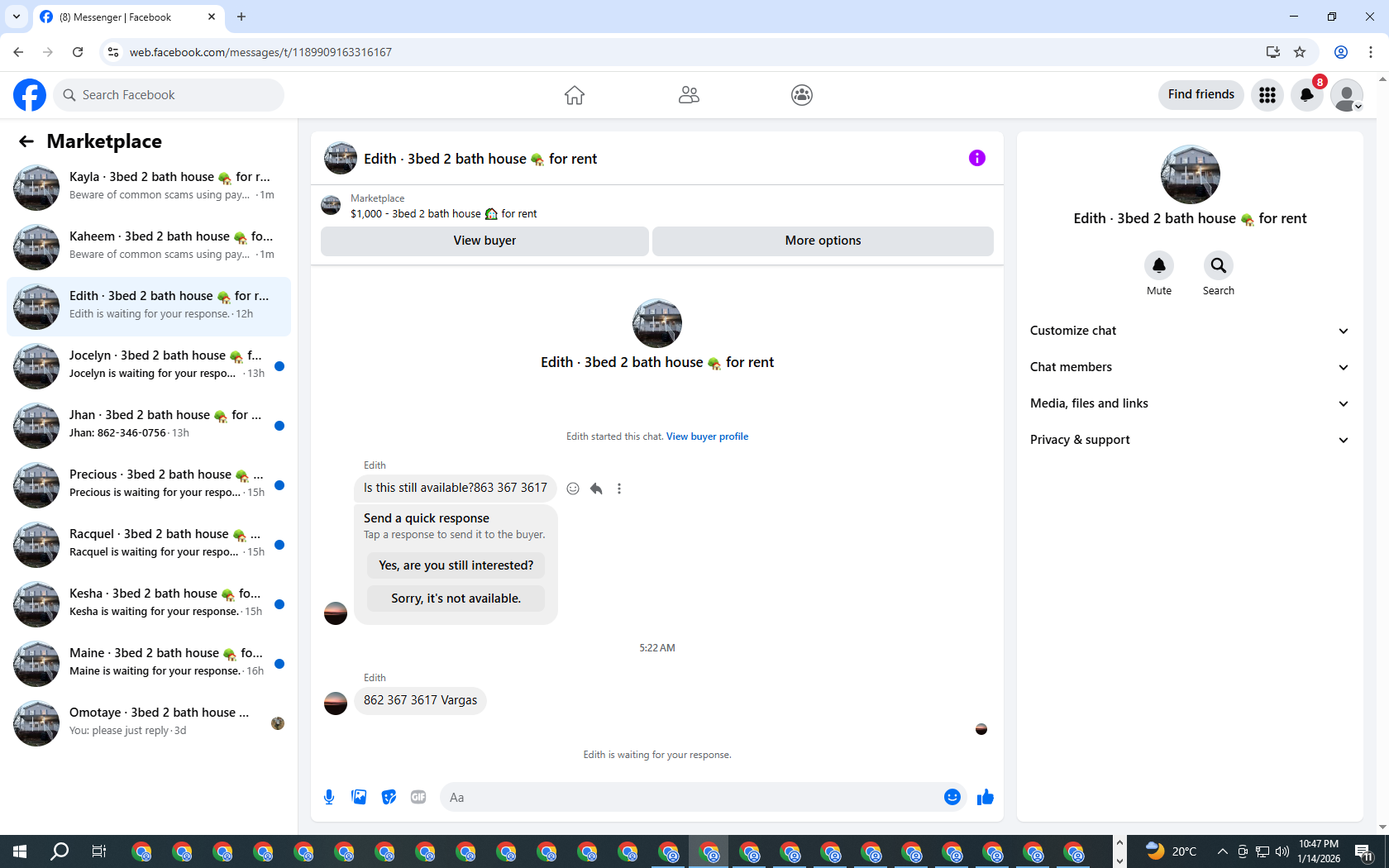Open the account profile avatar menu
Image resolution: width=1389 pixels, height=868 pixels.
click(1347, 95)
